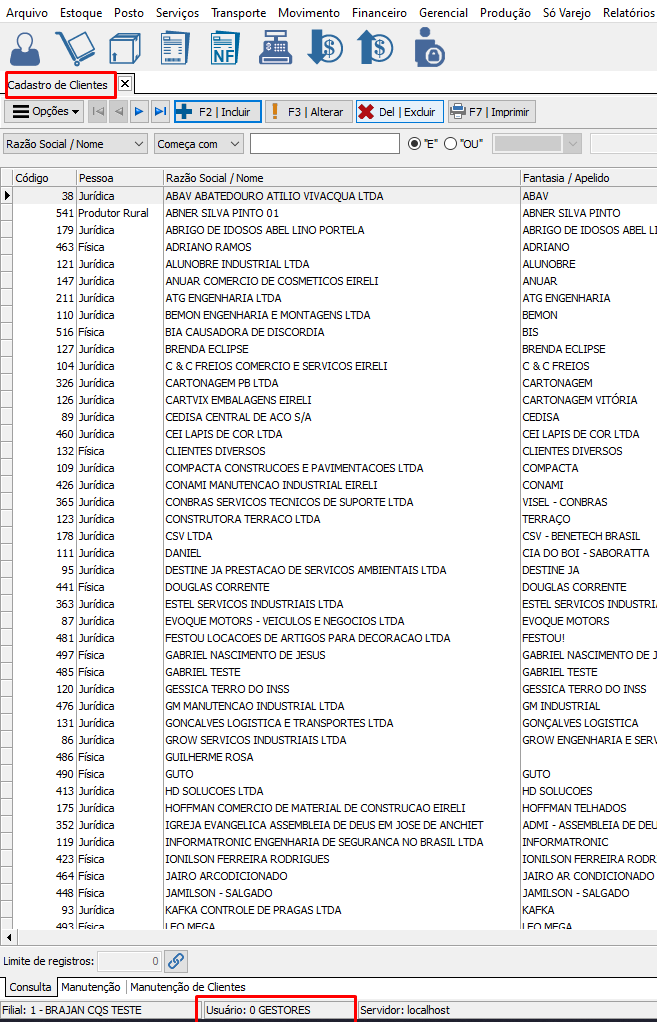Select the "E" radio button
The width and height of the screenshot is (657, 1022).
tap(415, 144)
